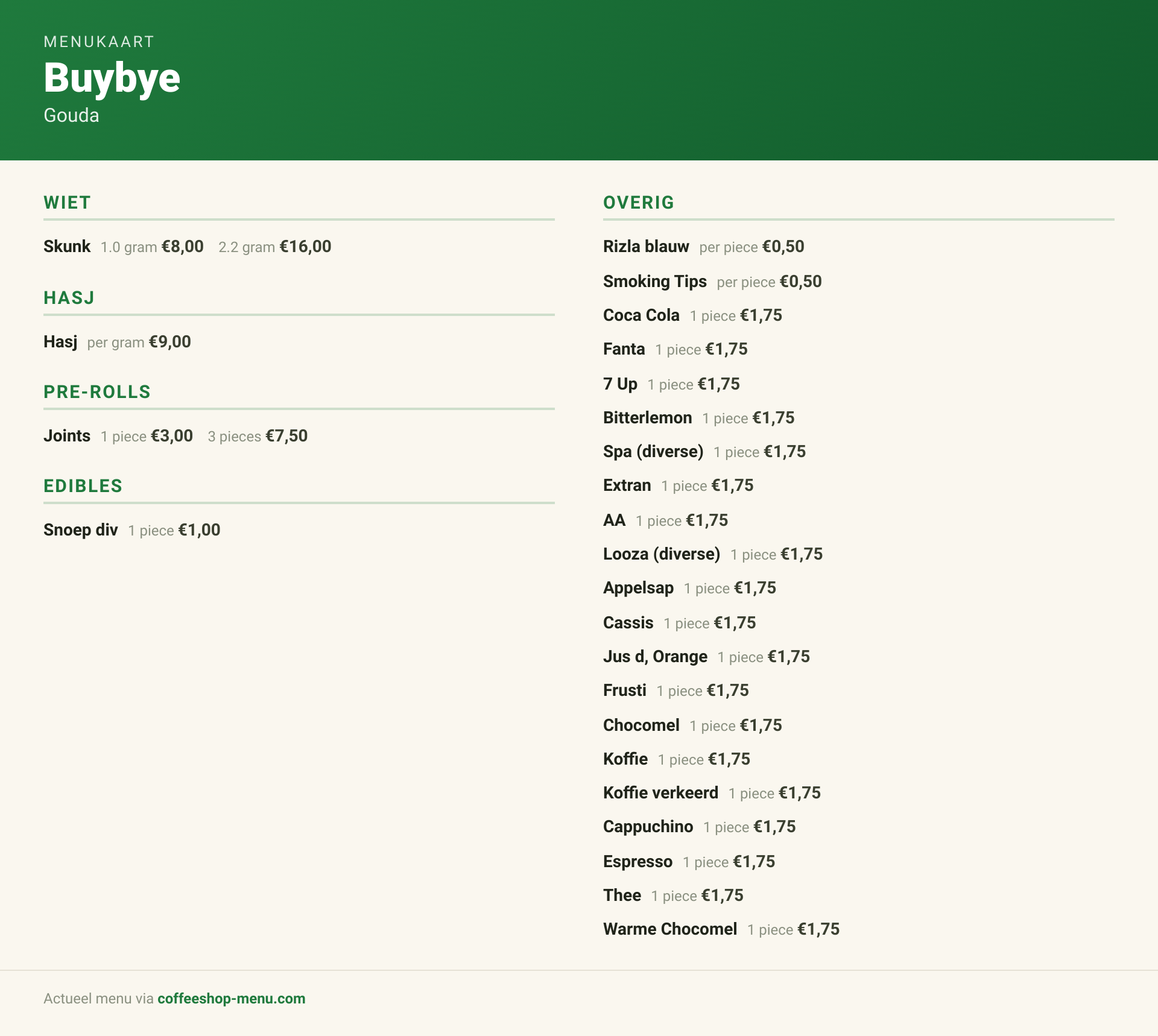The height and width of the screenshot is (1036, 1158).
Task: Click the Jus d, Orange item
Action: (655, 657)
